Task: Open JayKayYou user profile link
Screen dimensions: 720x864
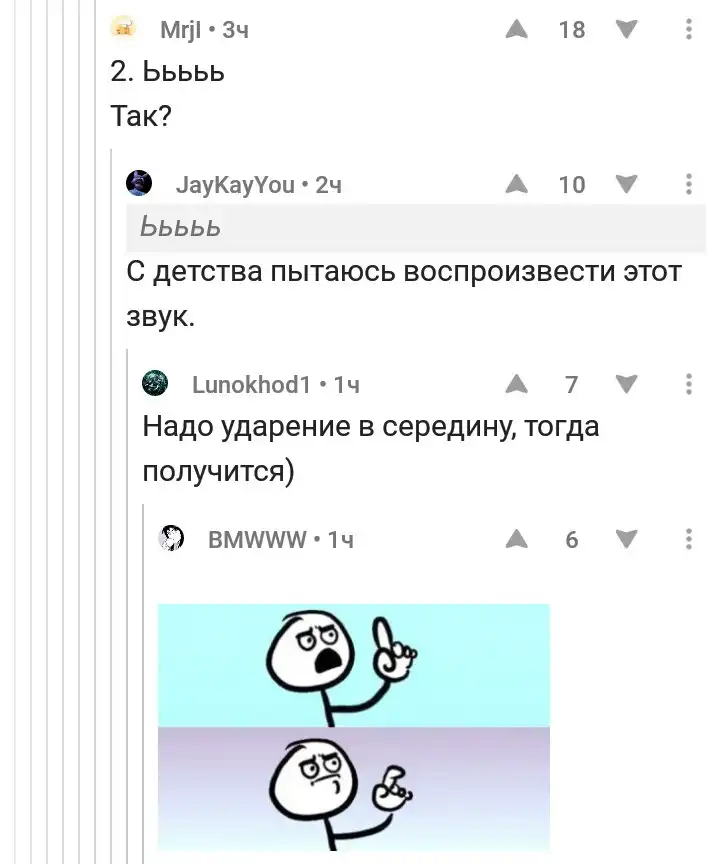Action: [x=235, y=185]
